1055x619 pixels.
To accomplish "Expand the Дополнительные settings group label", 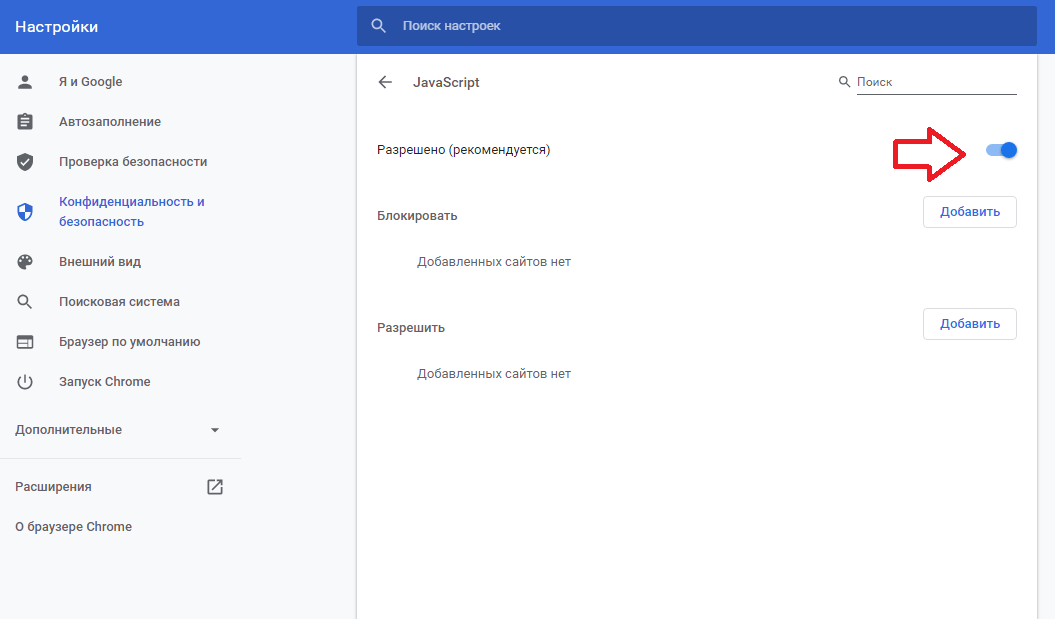I will 69,430.
